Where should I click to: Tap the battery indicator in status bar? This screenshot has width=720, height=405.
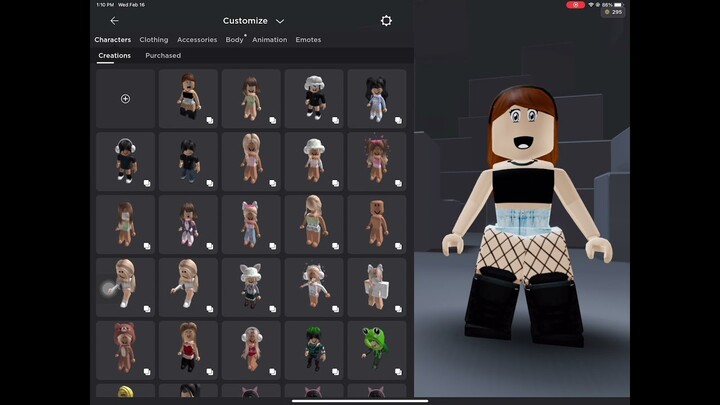coord(619,5)
